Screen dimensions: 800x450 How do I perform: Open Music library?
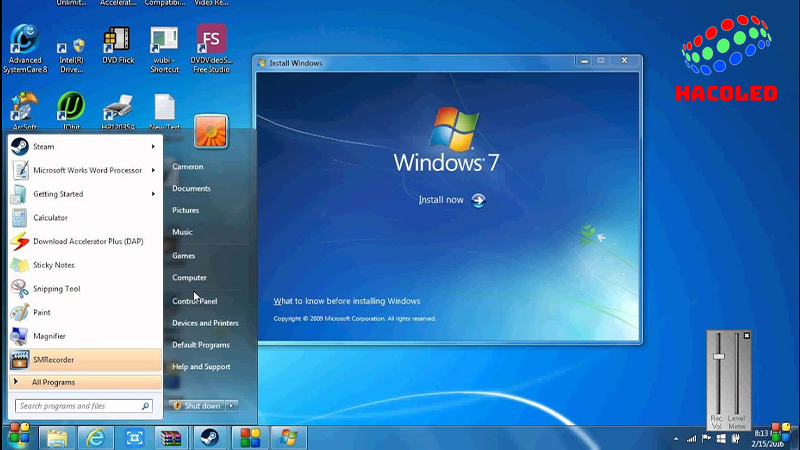[182, 232]
